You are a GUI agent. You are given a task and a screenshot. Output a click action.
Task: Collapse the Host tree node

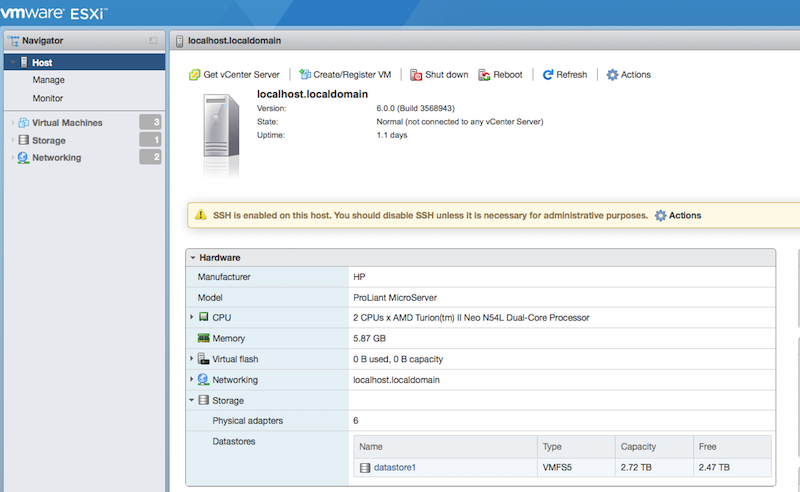click(13, 62)
